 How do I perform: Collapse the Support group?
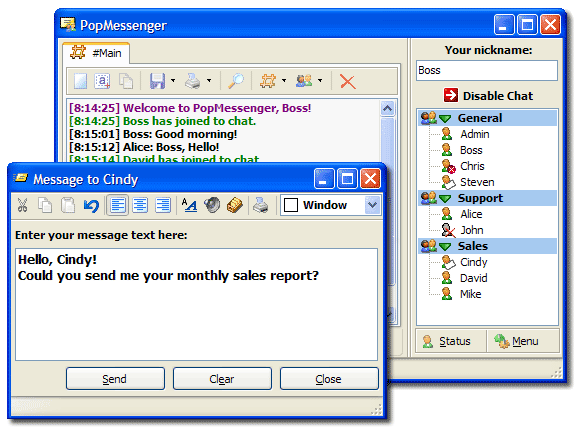445,199
